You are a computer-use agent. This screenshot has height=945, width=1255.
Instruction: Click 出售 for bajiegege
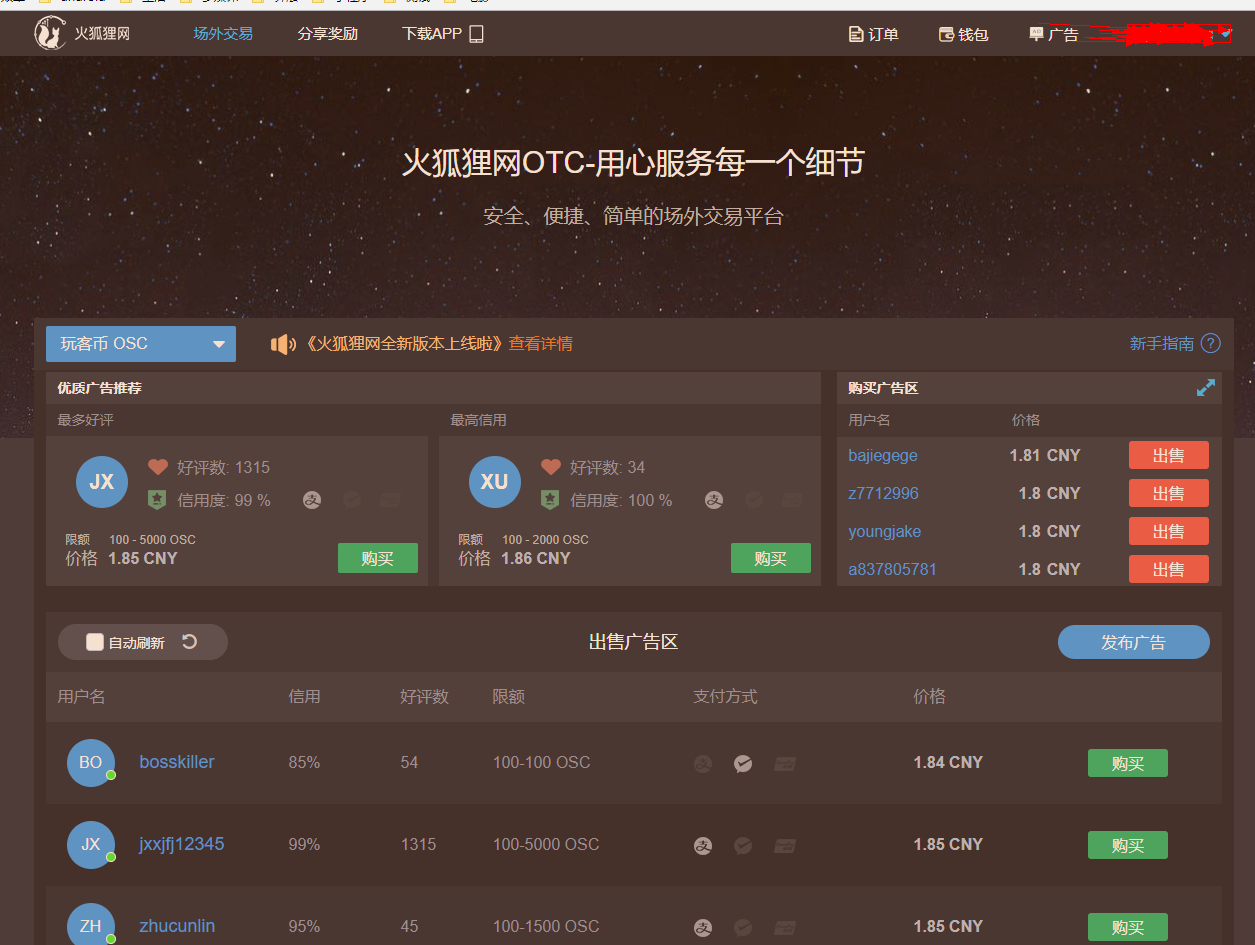pyautogui.click(x=1168, y=455)
